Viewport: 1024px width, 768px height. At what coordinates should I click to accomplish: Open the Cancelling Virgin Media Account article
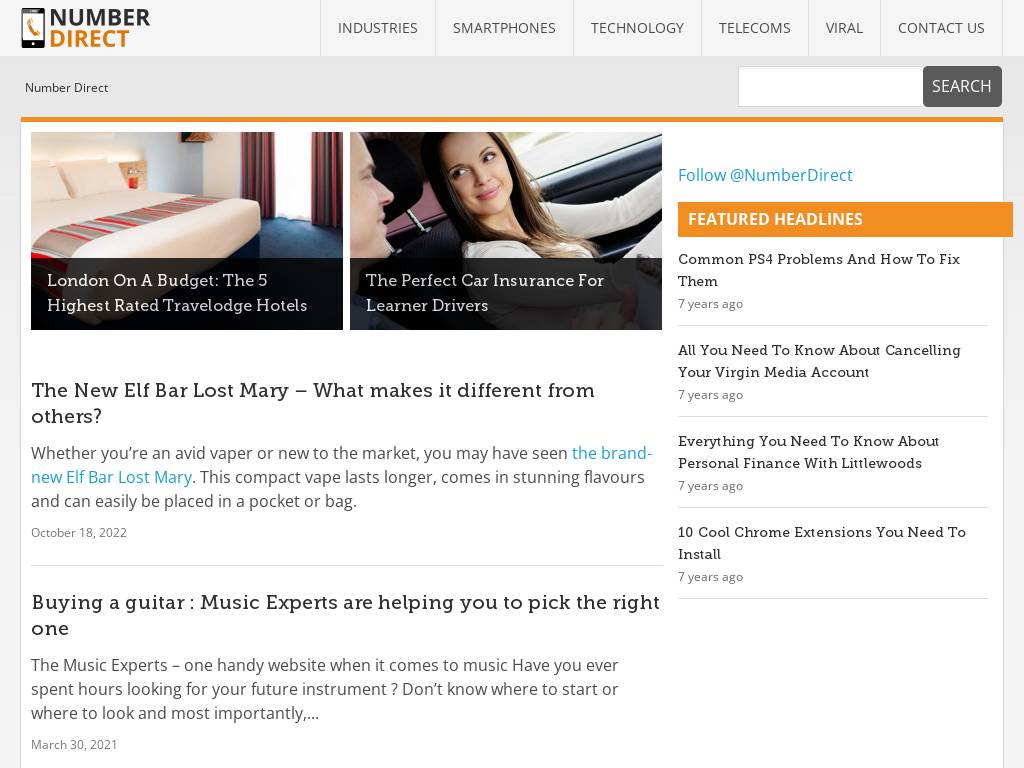point(819,361)
